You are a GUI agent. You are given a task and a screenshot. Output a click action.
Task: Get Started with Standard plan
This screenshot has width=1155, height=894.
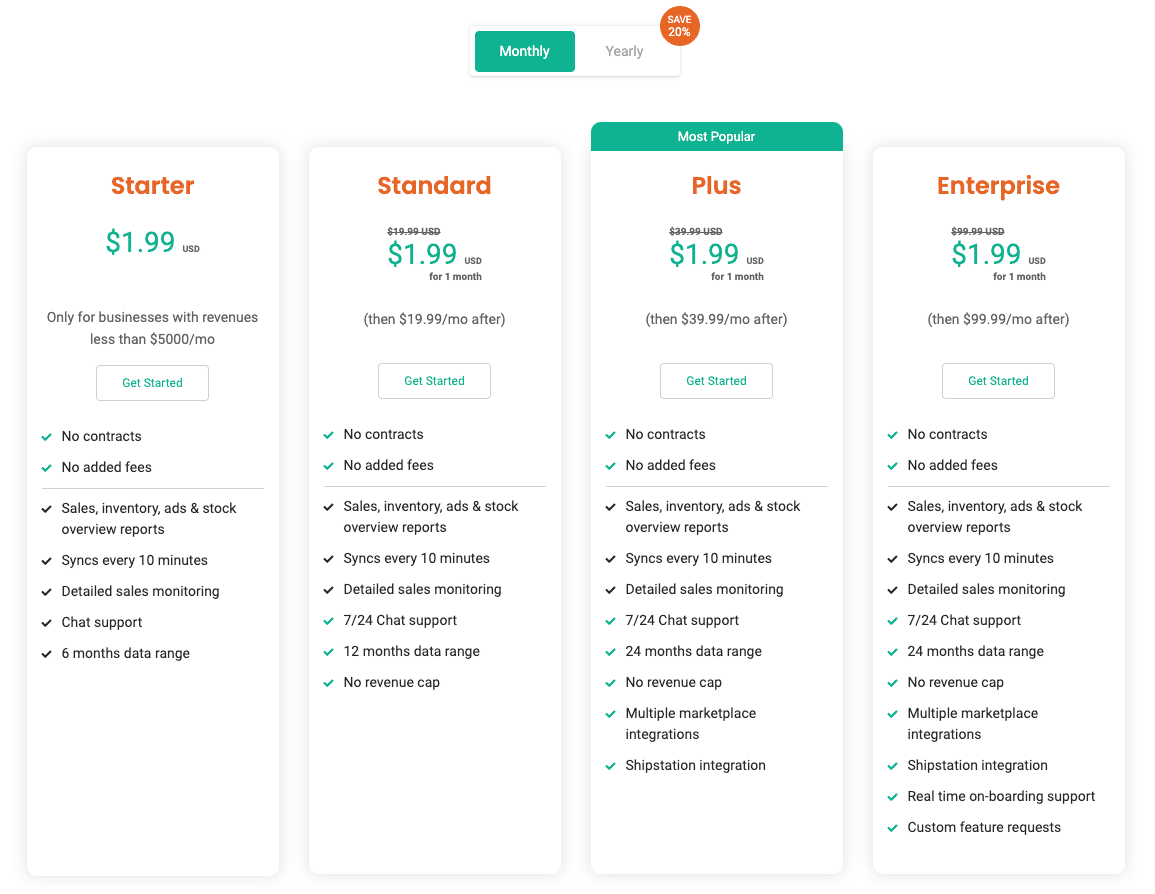[434, 381]
